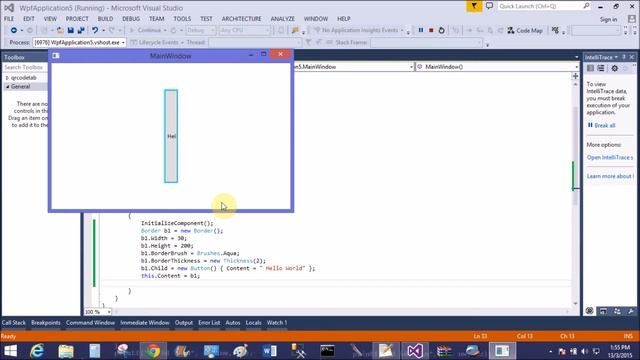Click the editor split plus icon

click(x=575, y=76)
